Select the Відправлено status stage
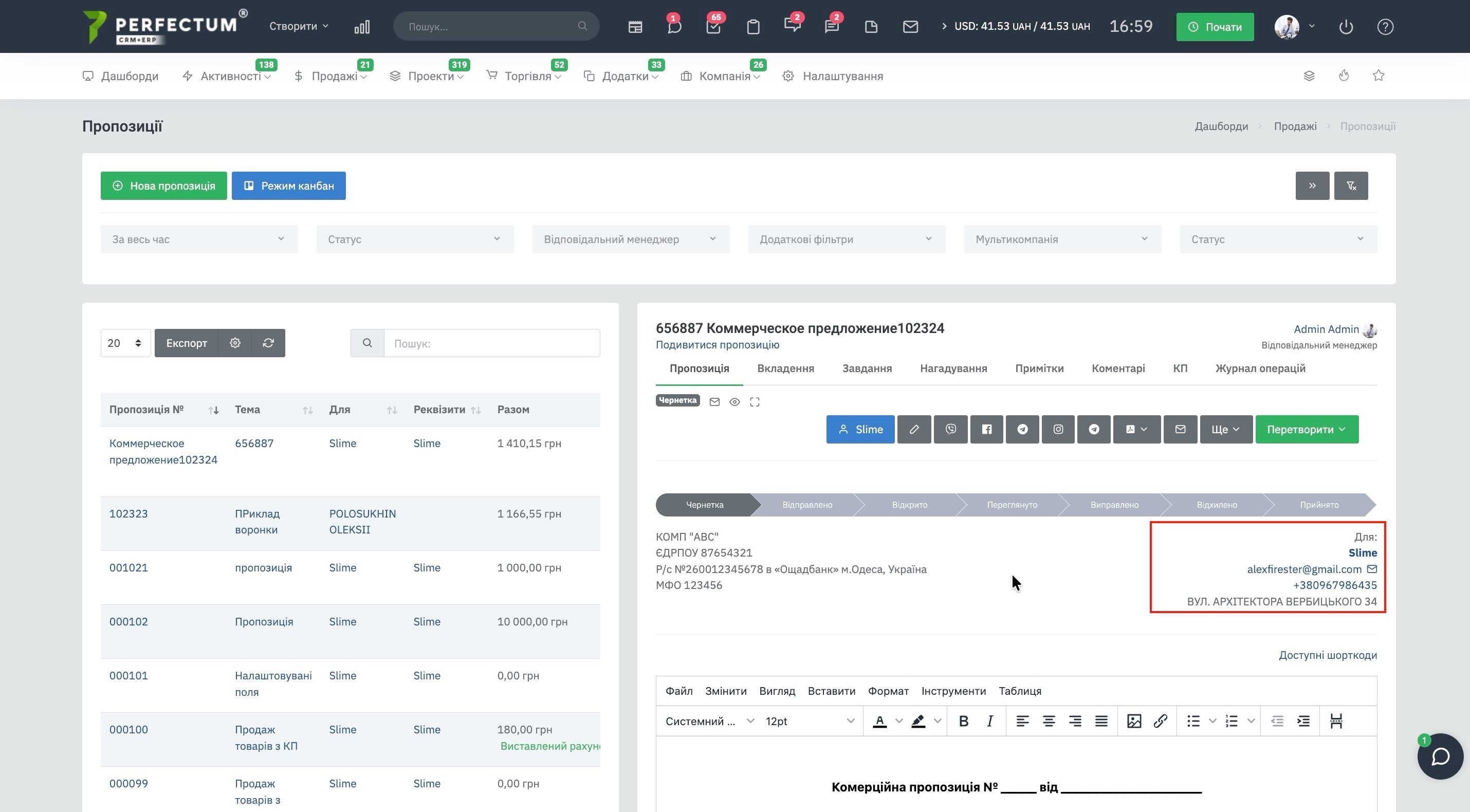 point(807,505)
